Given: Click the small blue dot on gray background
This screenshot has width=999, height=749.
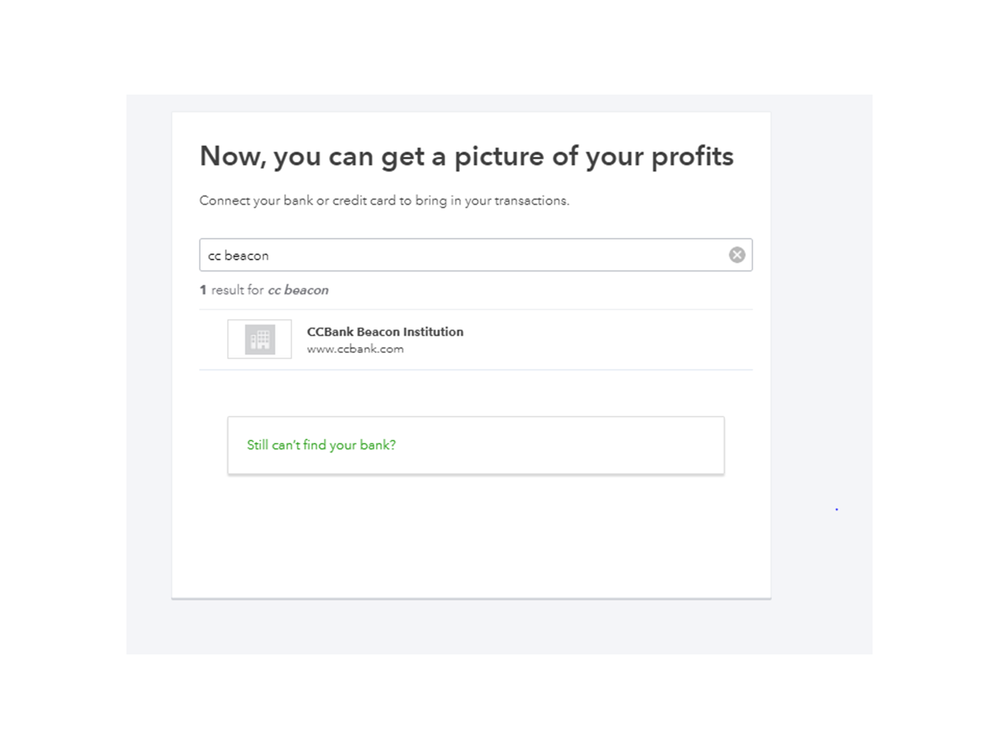Looking at the screenshot, I should pos(836,510).
